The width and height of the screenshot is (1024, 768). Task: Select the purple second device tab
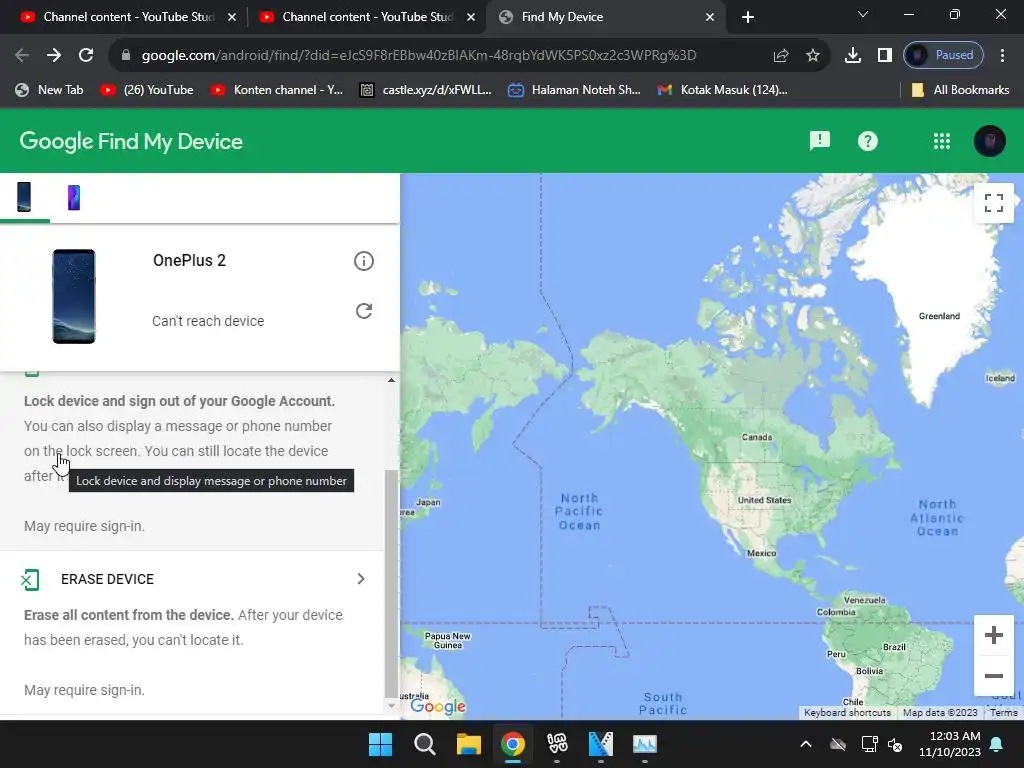[74, 197]
